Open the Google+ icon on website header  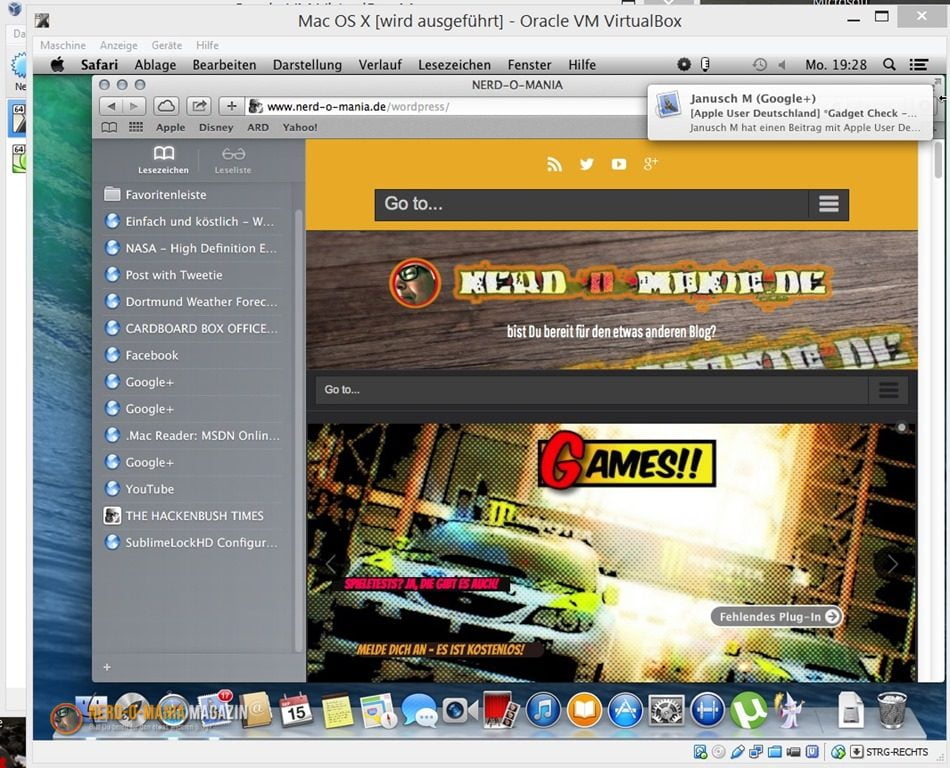click(x=651, y=164)
